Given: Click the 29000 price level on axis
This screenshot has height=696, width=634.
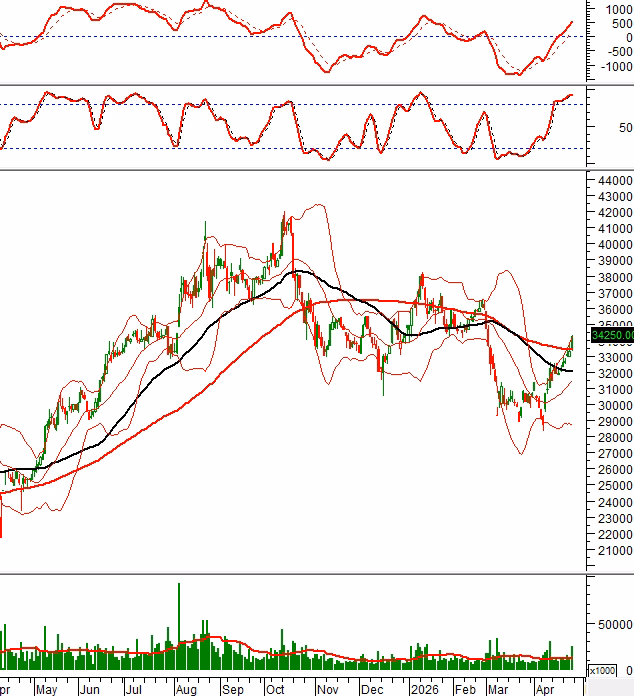Looking at the screenshot, I should point(612,422).
